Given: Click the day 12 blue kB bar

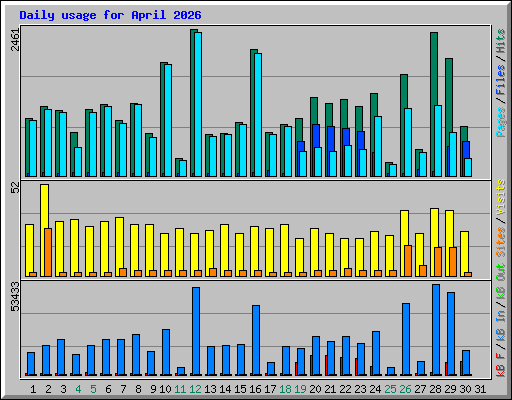Looking at the screenshot, I should coord(196,331).
